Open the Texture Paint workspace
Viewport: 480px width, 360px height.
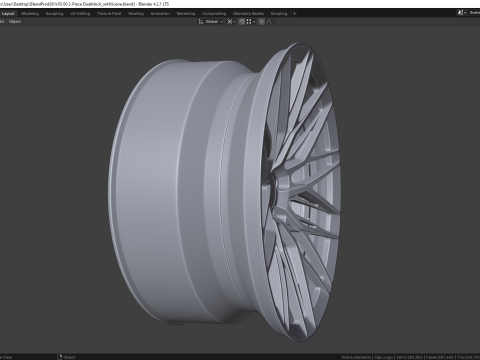tap(109, 14)
